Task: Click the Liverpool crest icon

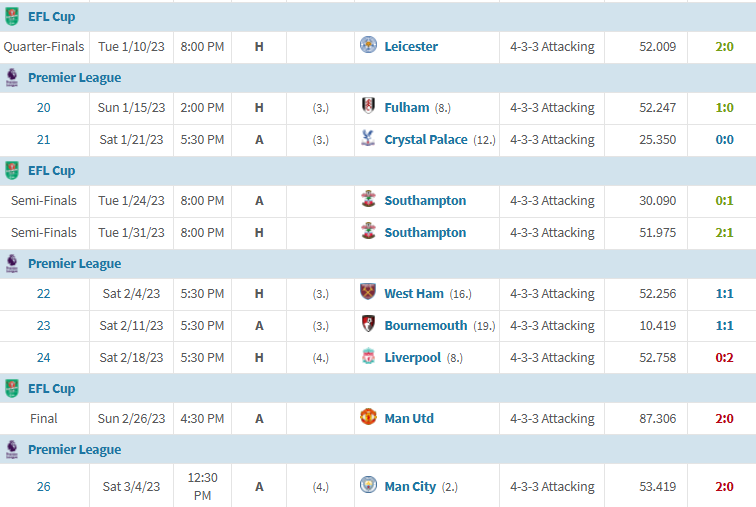Action: click(368, 356)
